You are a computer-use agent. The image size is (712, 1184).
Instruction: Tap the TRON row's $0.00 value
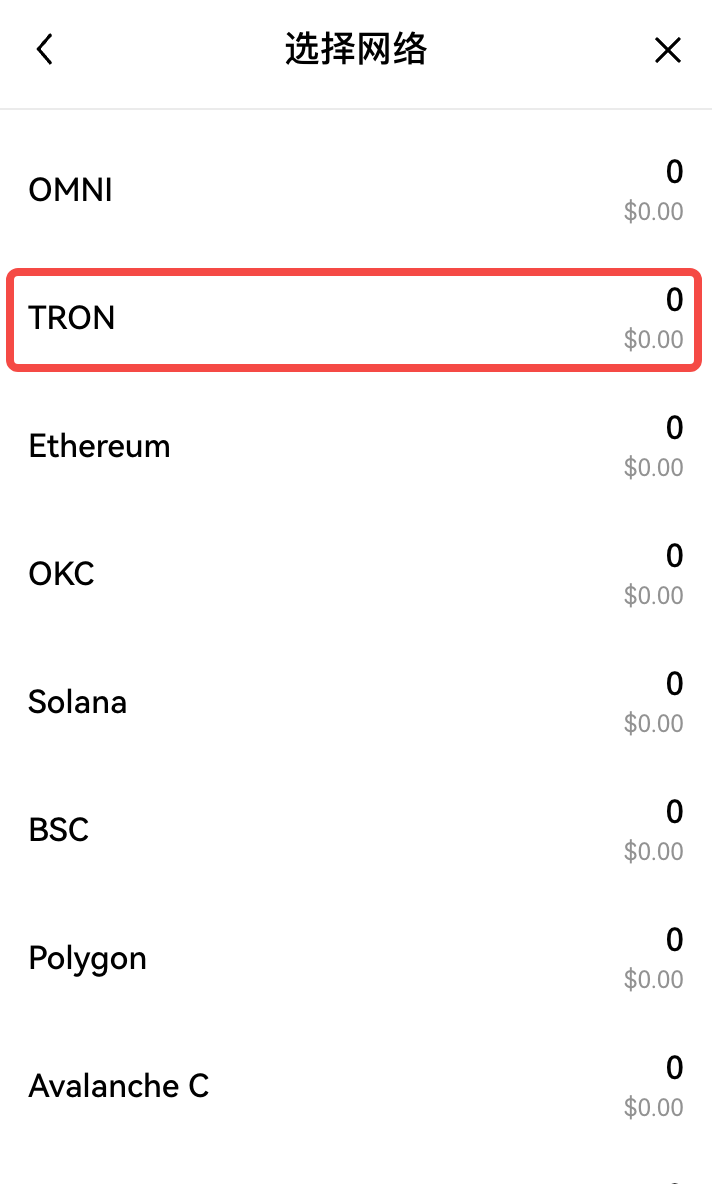tap(653, 340)
